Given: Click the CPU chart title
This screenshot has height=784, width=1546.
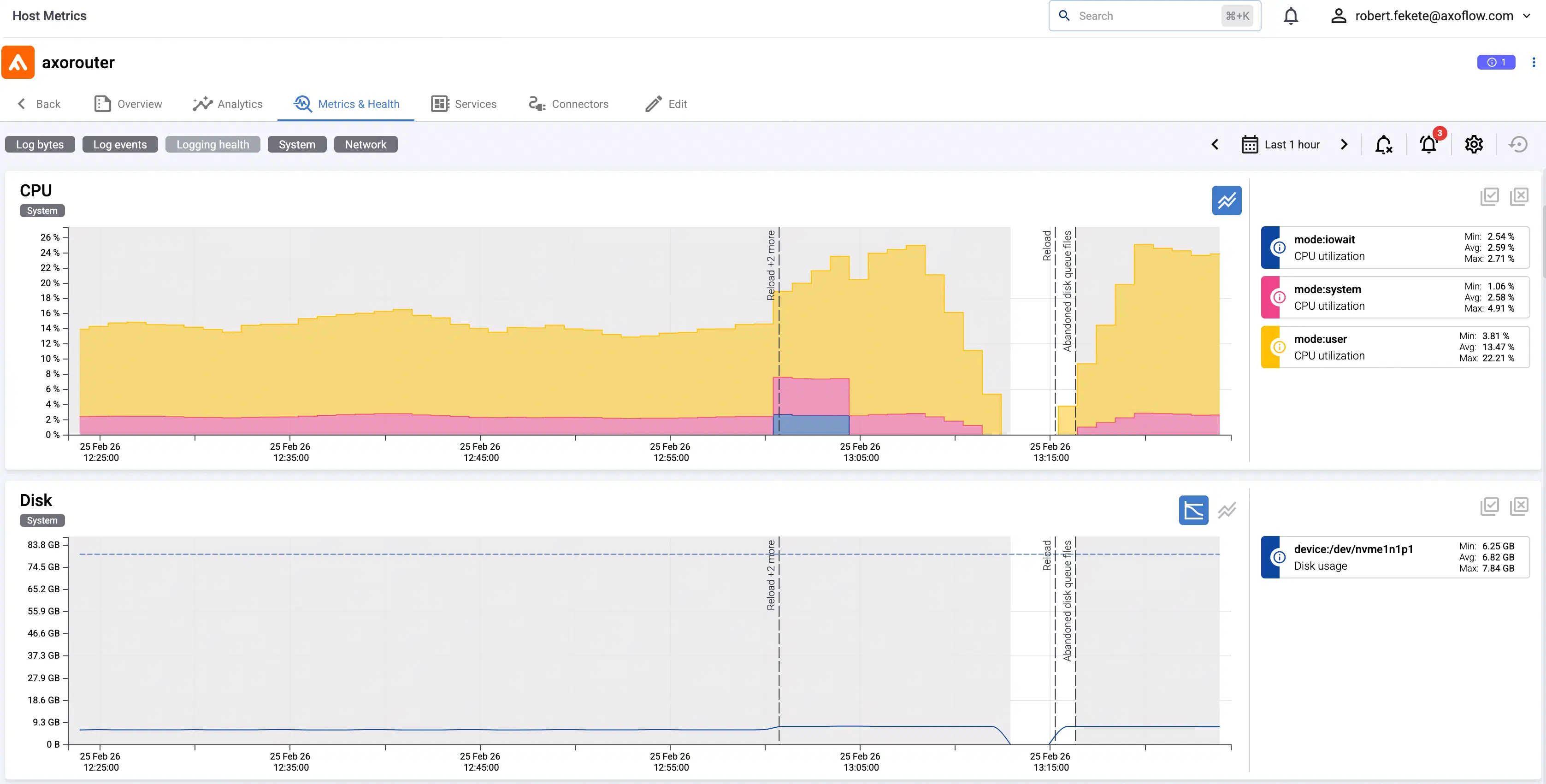Looking at the screenshot, I should click(36, 191).
